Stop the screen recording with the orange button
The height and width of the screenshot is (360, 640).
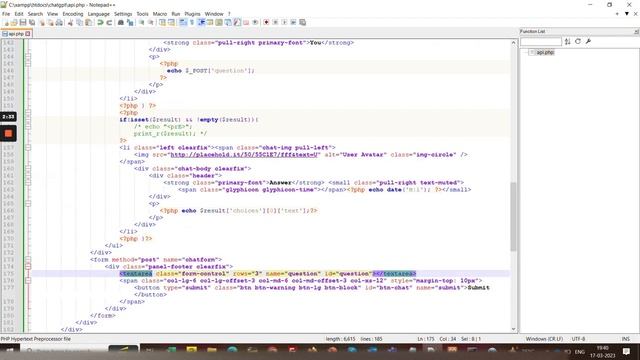pyautogui.click(x=8, y=133)
